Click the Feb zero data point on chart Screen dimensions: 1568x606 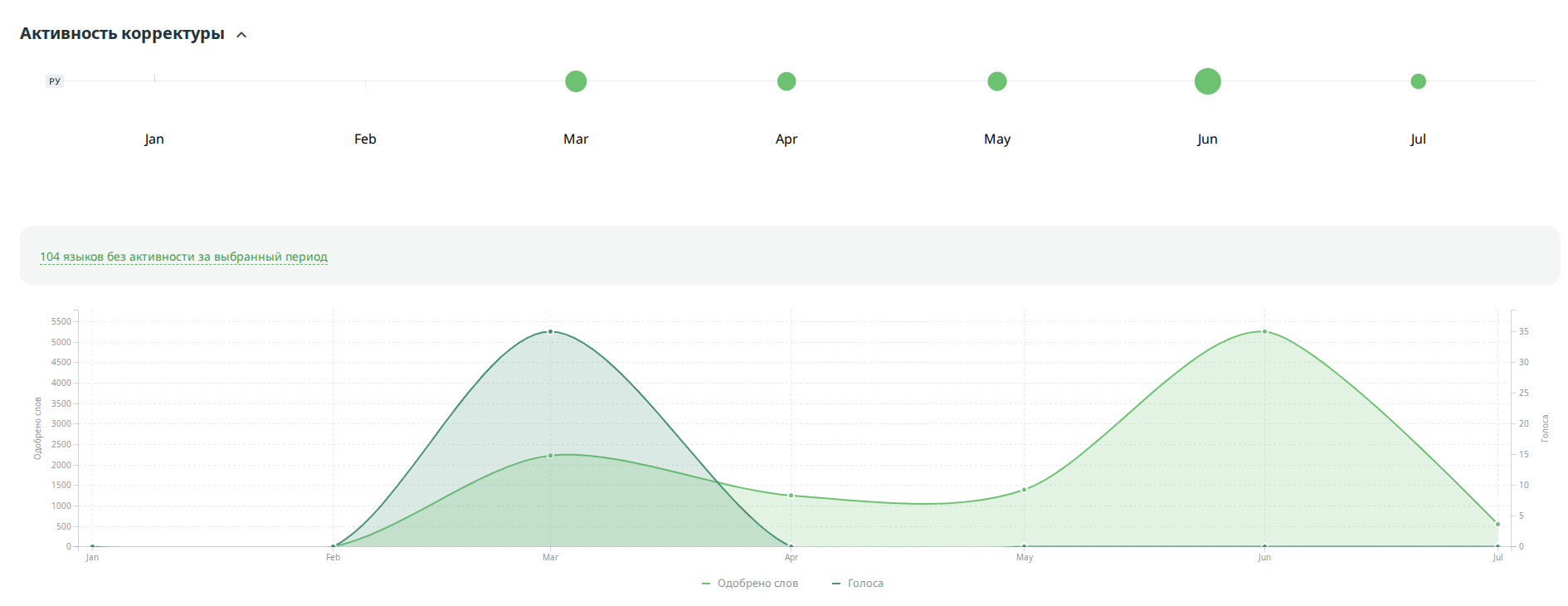coord(333,546)
